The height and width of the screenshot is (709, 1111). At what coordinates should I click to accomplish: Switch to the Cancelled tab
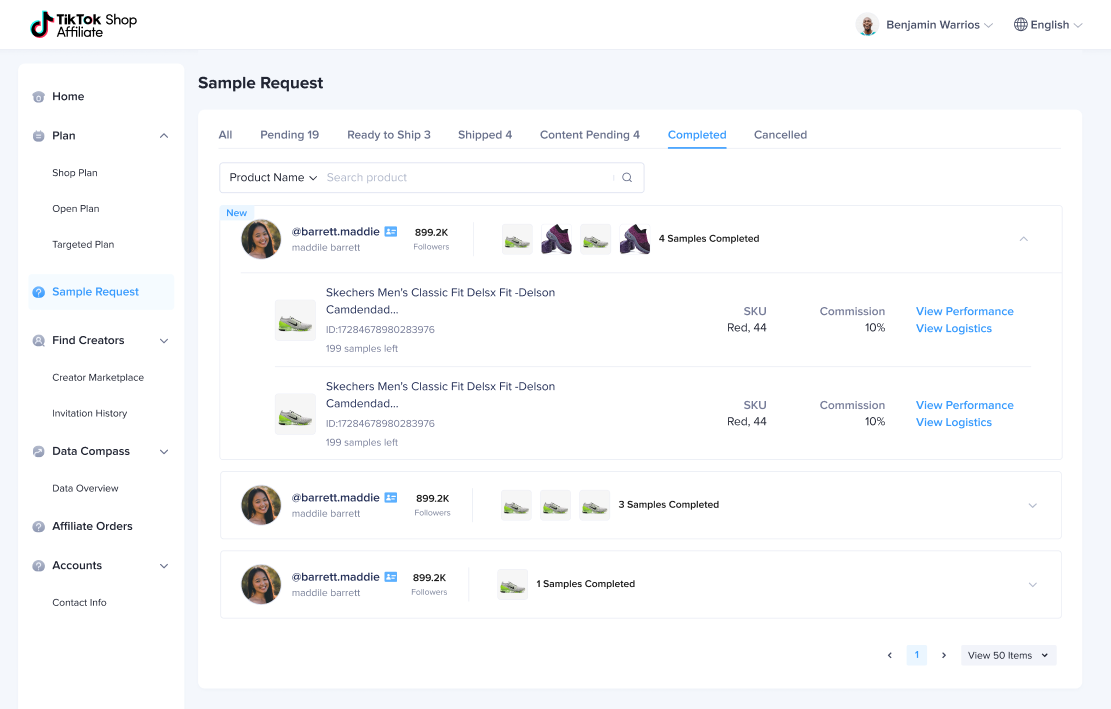pos(780,135)
